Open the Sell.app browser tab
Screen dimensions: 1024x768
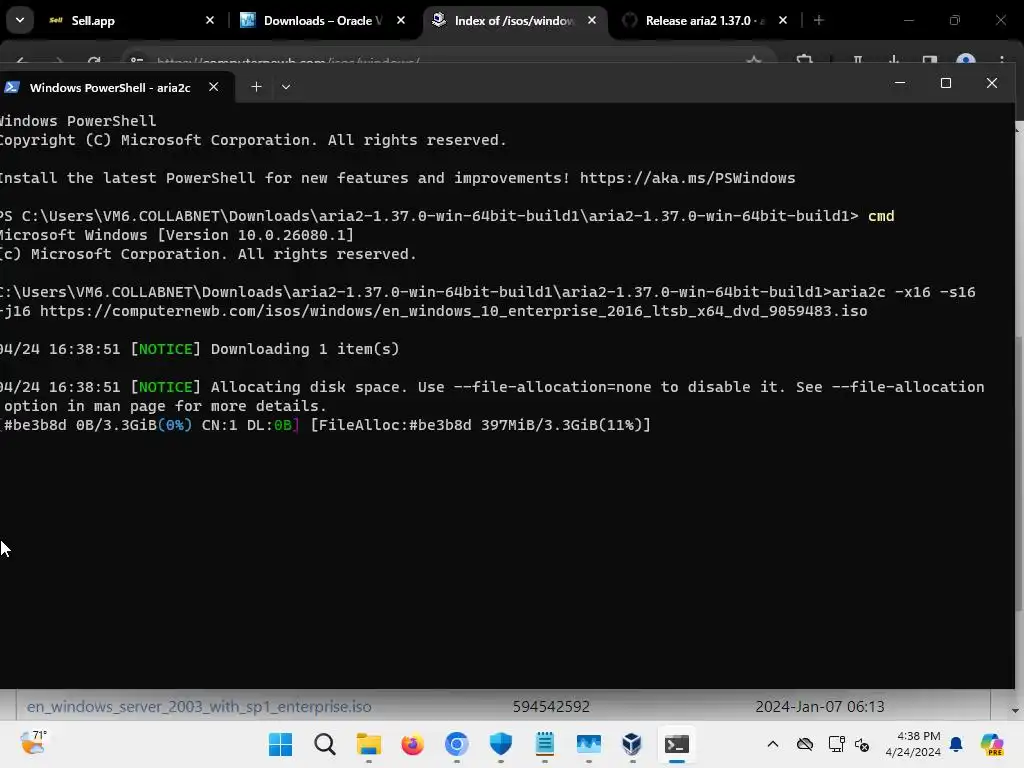click(x=129, y=21)
